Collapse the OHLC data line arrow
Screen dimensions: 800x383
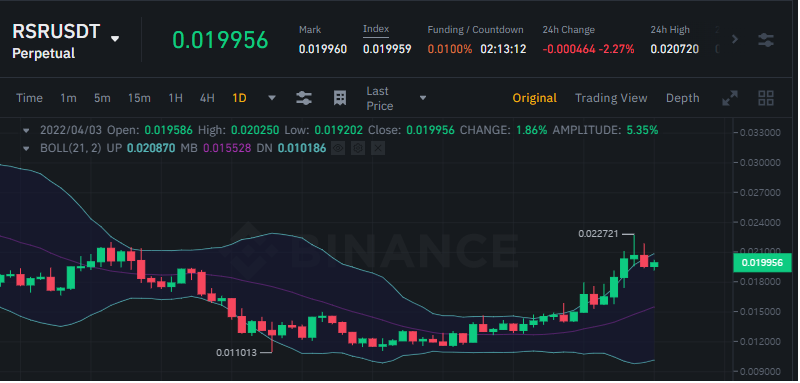27,131
